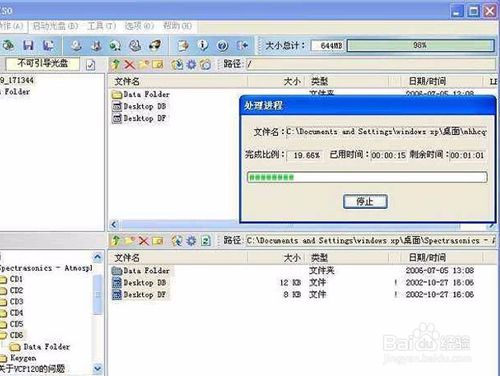Click the 停止 button in the progress dialog
The height and width of the screenshot is (376, 500).
point(365,201)
